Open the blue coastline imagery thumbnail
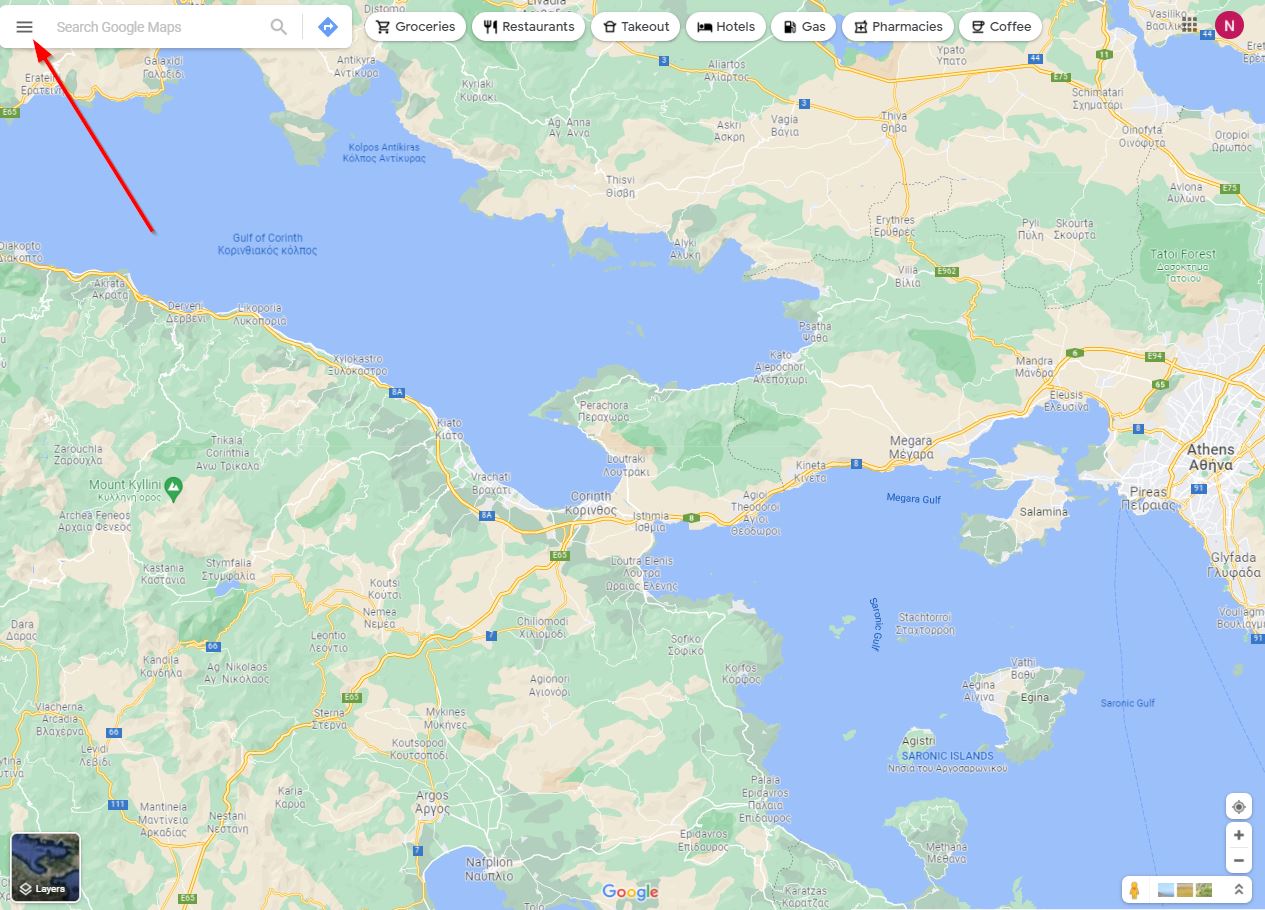Screen dimensions: 1265x910 [x=1165, y=889]
